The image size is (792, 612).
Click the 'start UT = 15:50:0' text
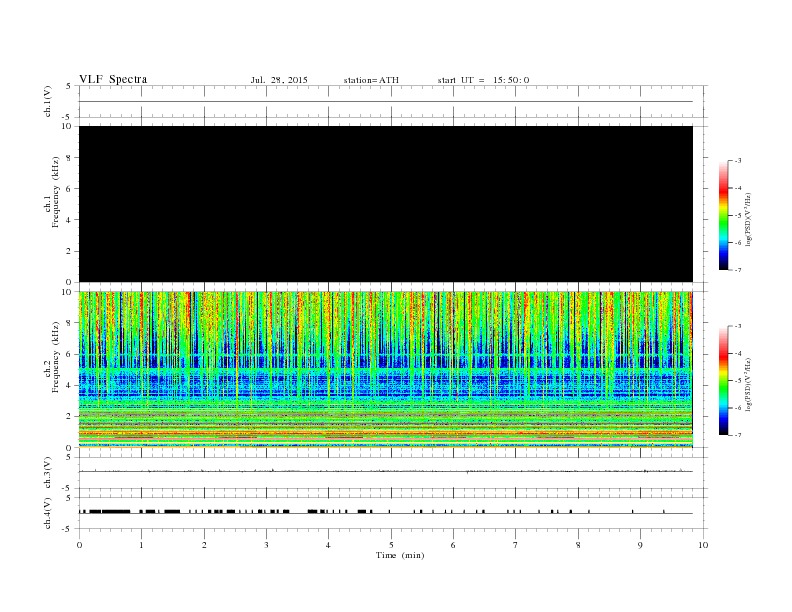[x=483, y=80]
